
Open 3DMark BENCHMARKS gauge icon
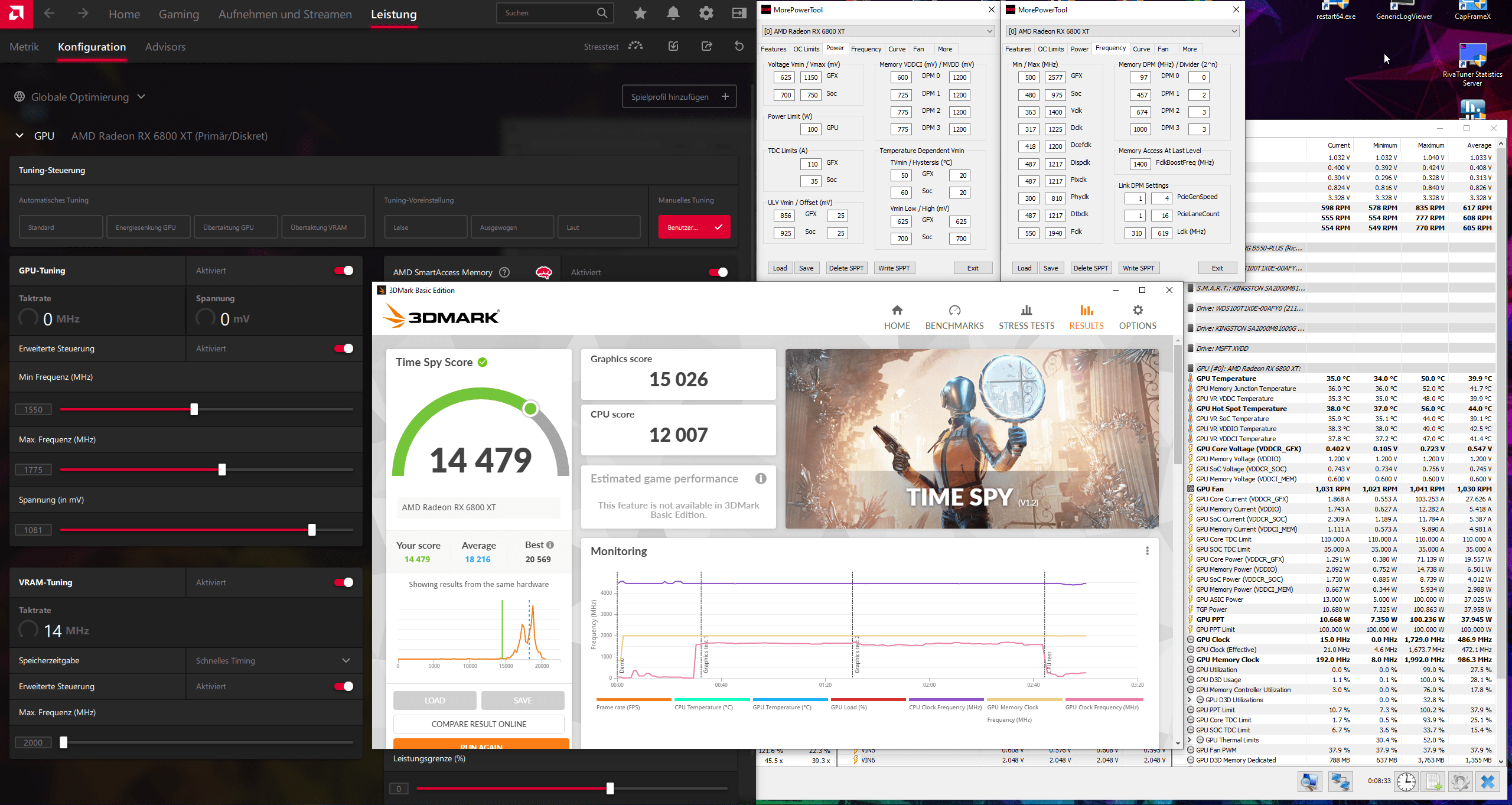[954, 311]
